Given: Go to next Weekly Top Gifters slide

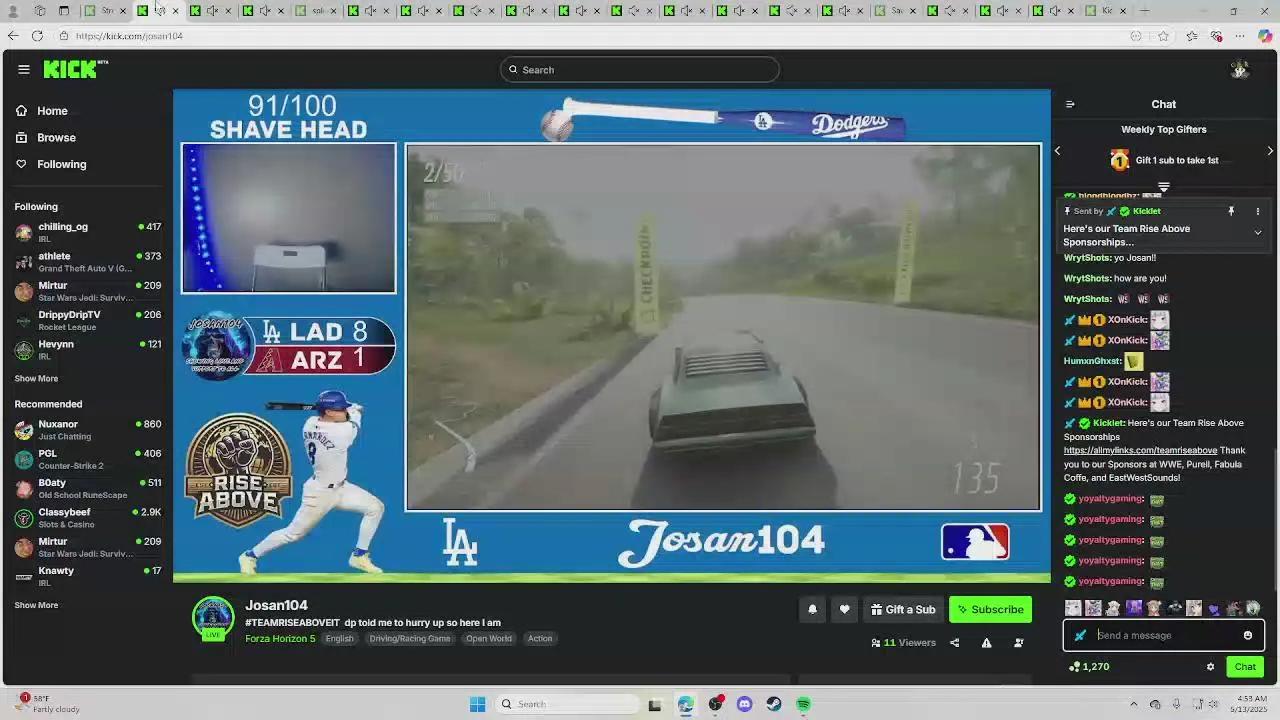Looking at the screenshot, I should 1270,151.
